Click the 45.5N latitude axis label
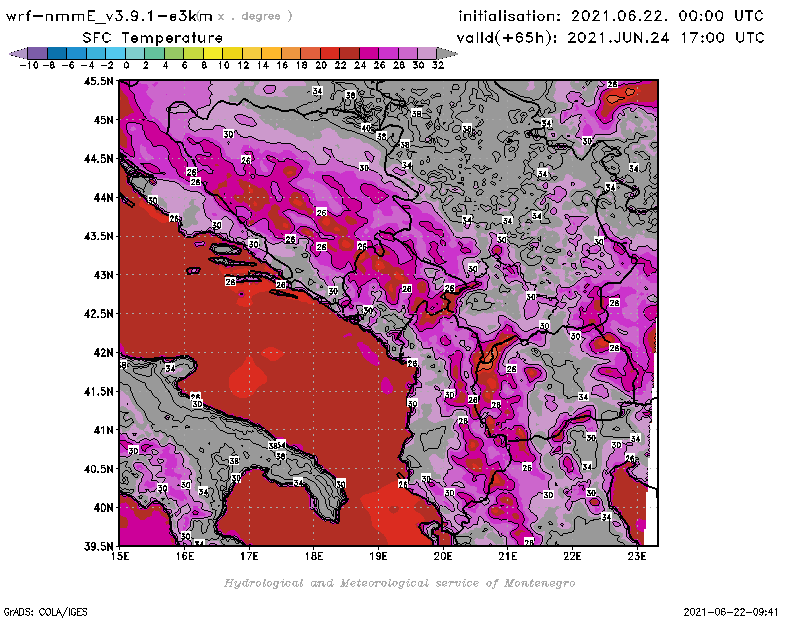 coord(98,81)
